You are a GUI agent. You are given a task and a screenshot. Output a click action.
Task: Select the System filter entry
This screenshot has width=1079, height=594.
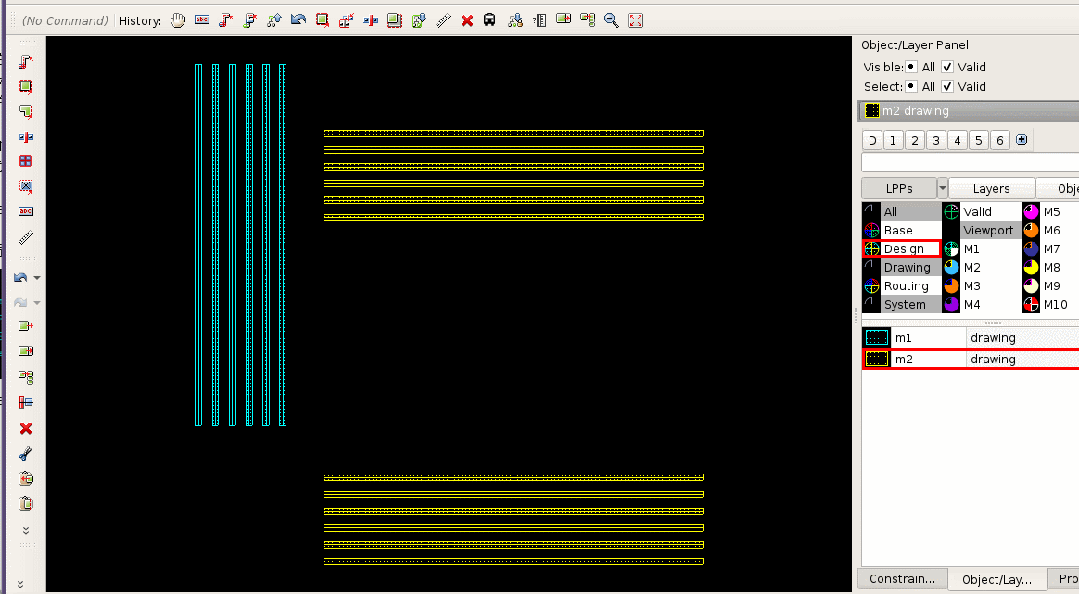[902, 304]
